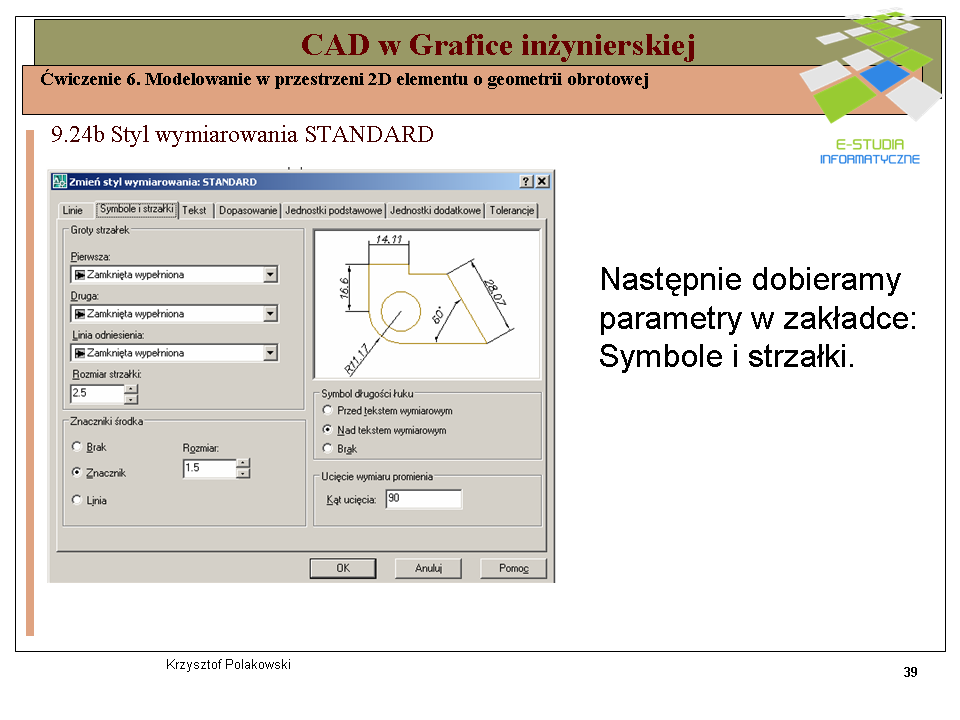Image resolution: width=960 pixels, height=720 pixels.
Task: Select the Brak center mark option
Action: tap(77, 447)
